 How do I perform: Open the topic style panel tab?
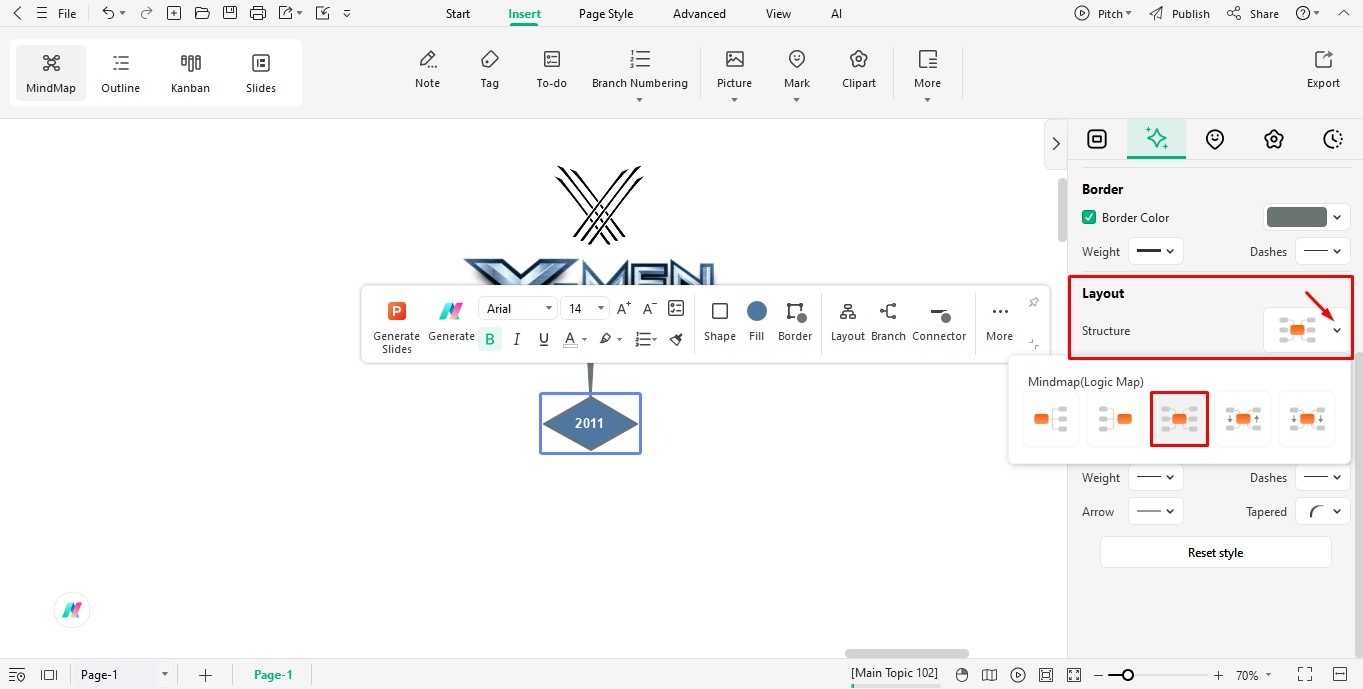click(x=1097, y=139)
